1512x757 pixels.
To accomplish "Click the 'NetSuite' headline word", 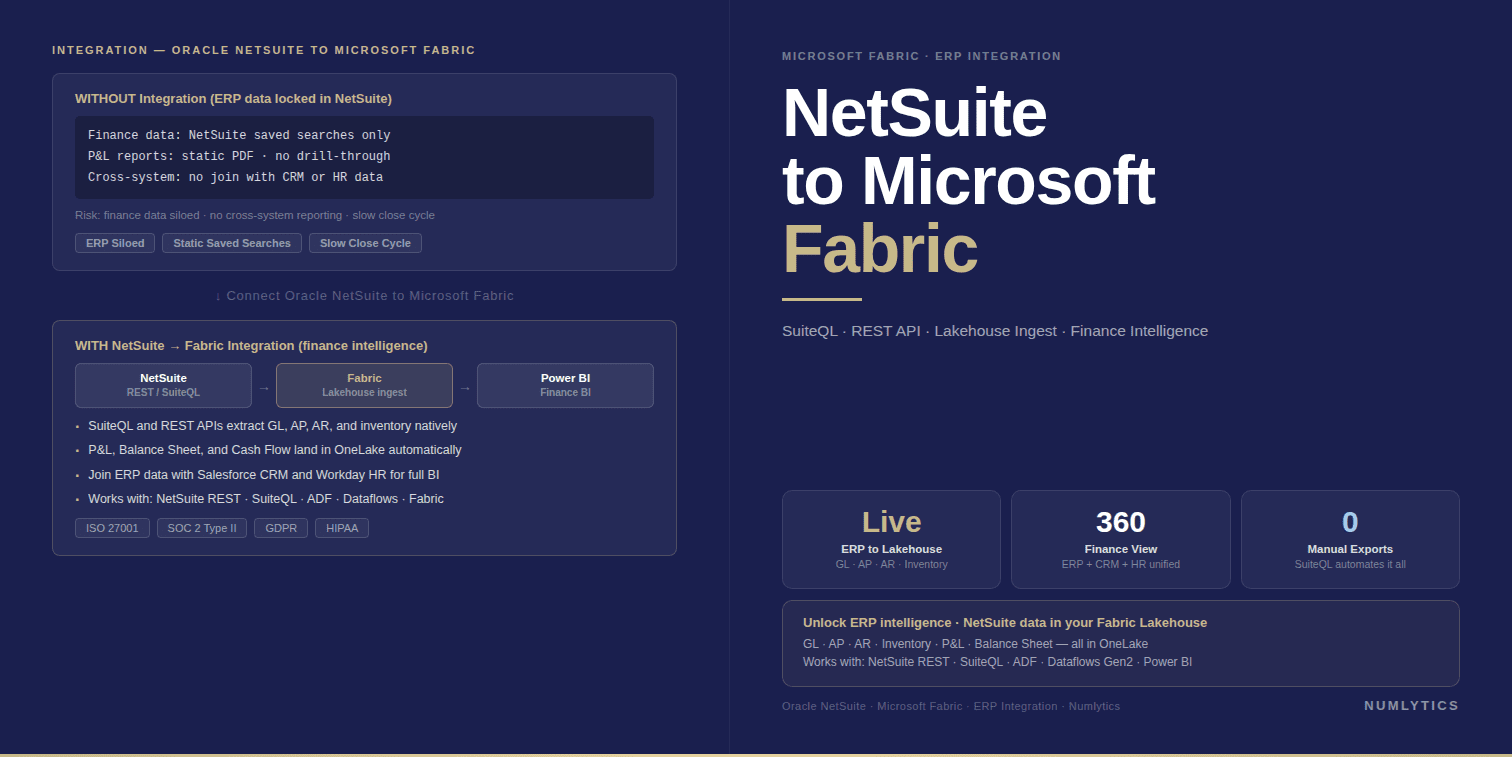I will click(x=914, y=113).
